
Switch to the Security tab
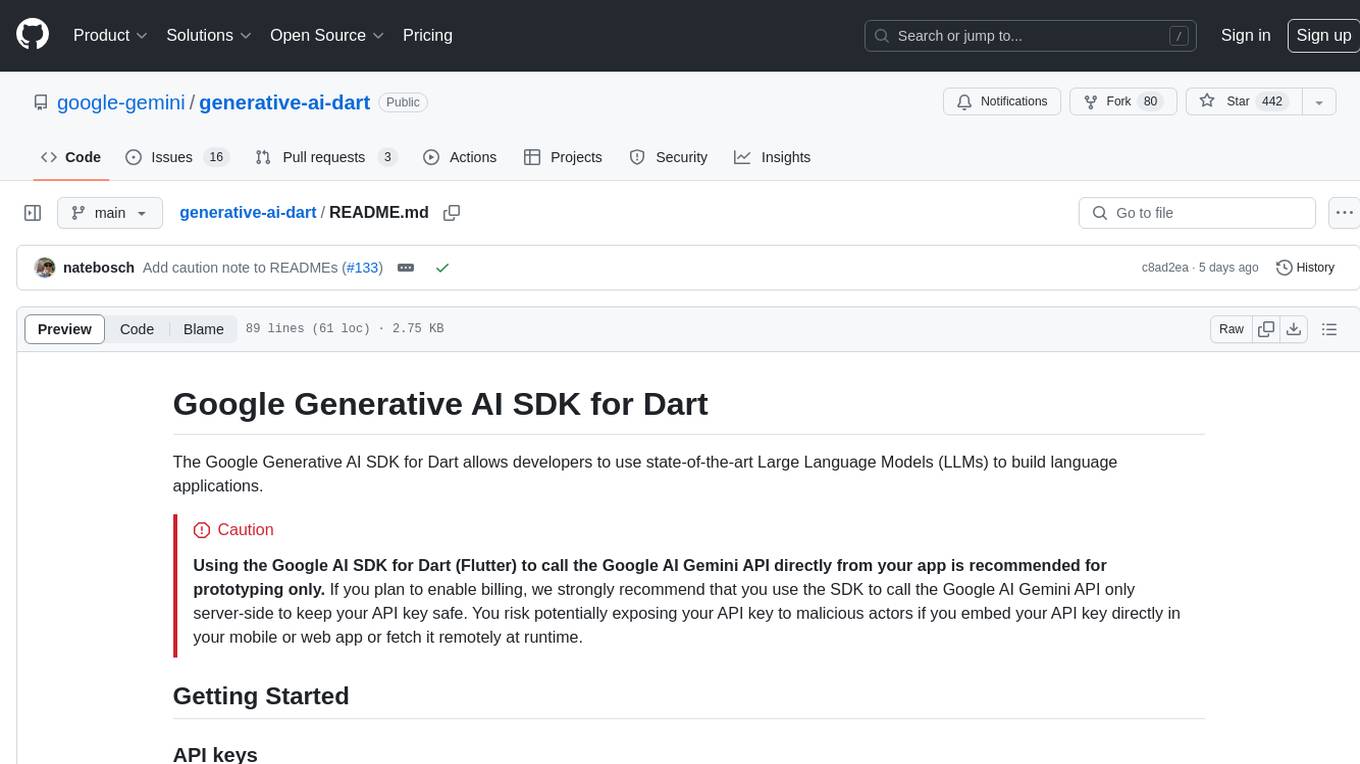[668, 157]
